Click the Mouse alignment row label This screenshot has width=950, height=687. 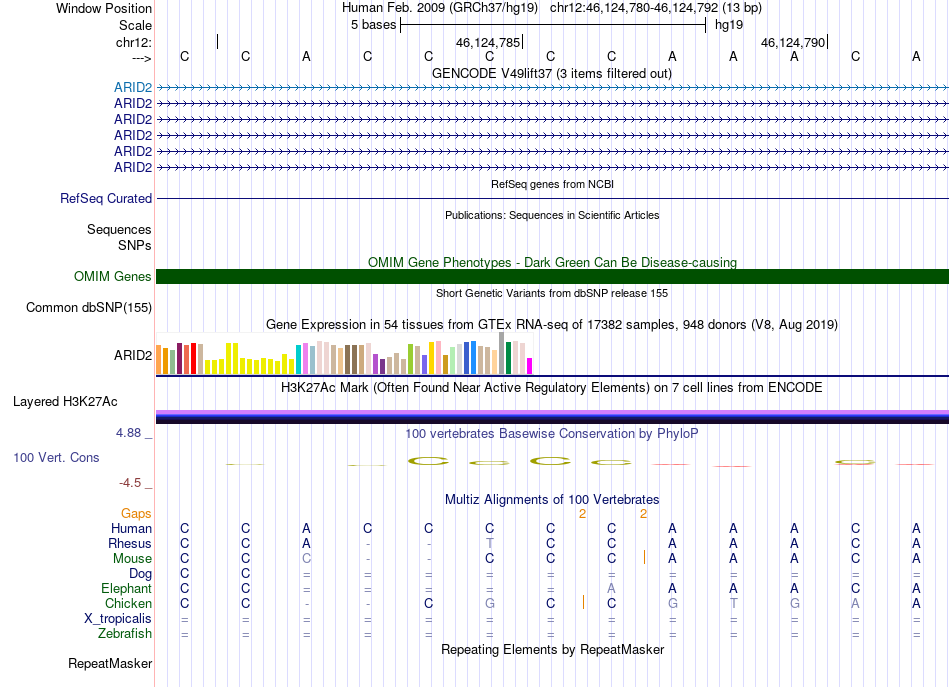(132, 559)
